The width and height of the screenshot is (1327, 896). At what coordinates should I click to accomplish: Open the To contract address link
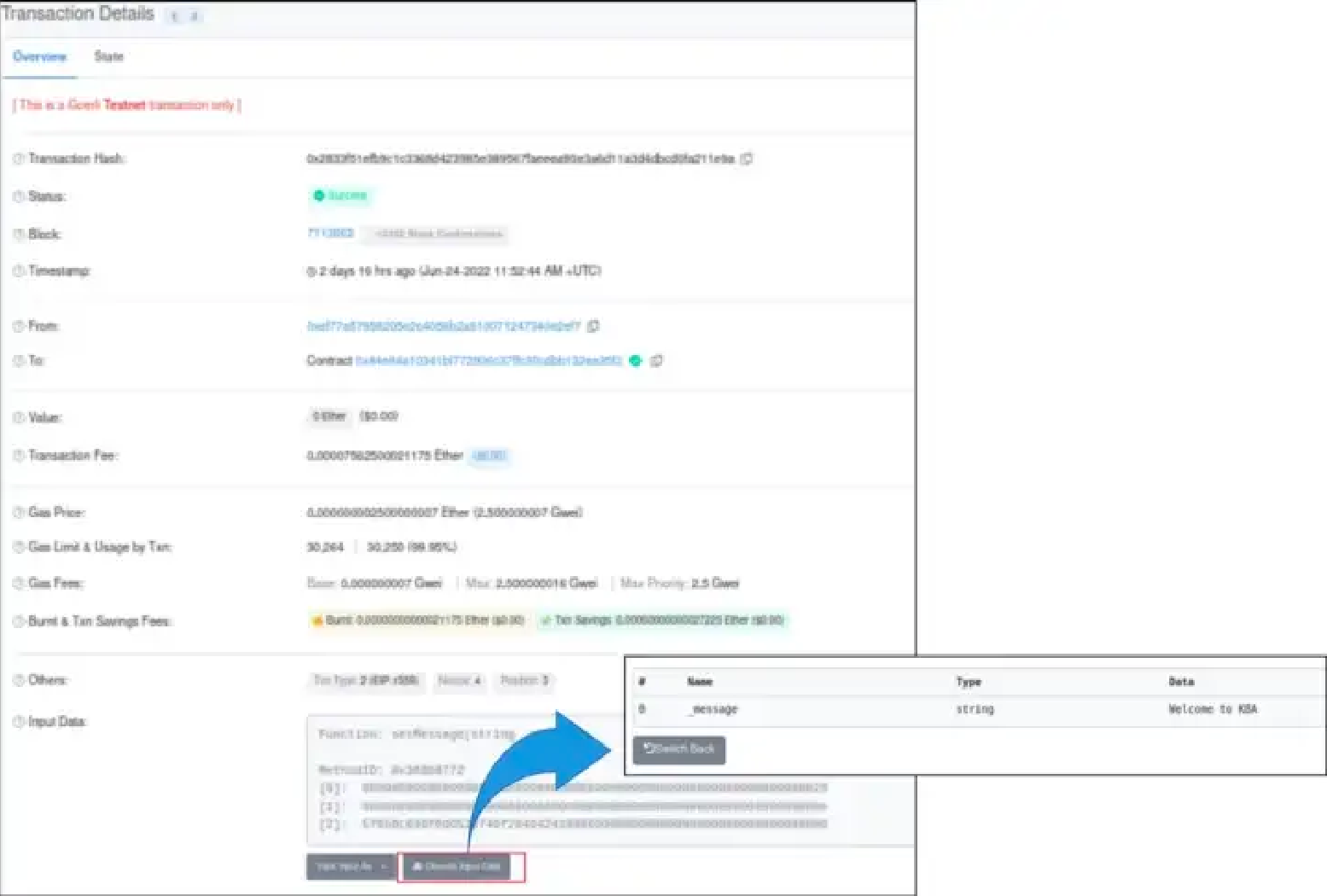click(488, 361)
